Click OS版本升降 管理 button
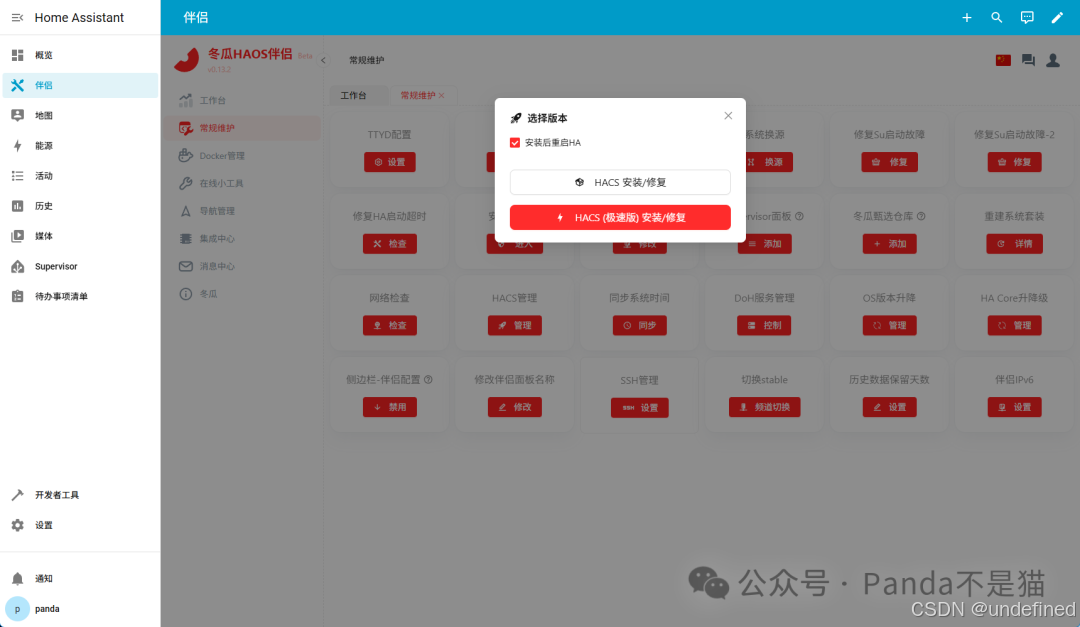The width and height of the screenshot is (1080, 627). [x=889, y=325]
